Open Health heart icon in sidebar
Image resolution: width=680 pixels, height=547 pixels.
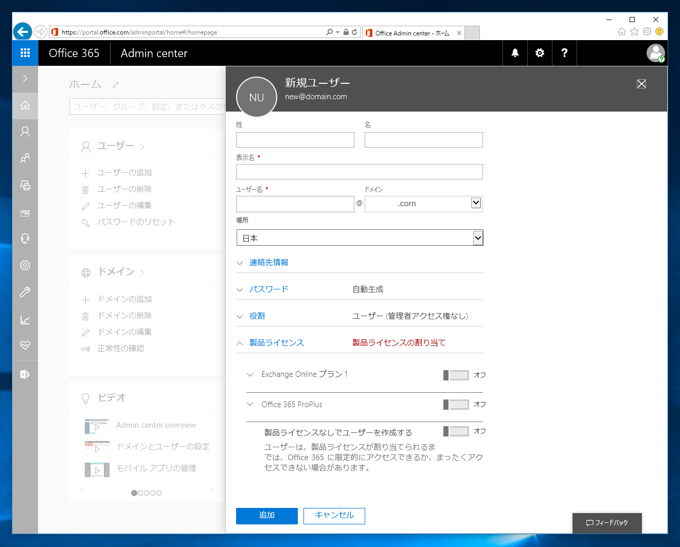click(x=25, y=345)
